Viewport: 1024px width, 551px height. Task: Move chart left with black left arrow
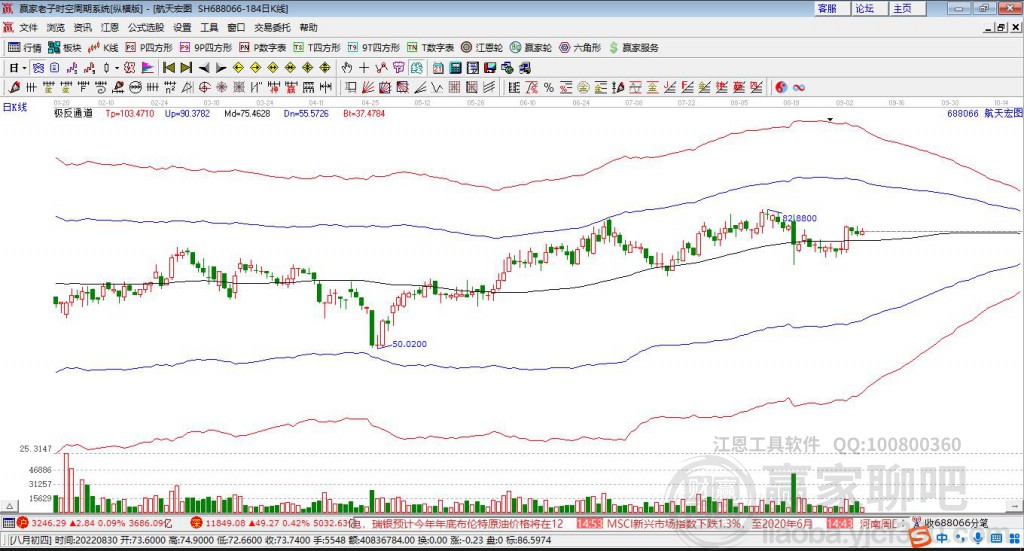pos(204,68)
